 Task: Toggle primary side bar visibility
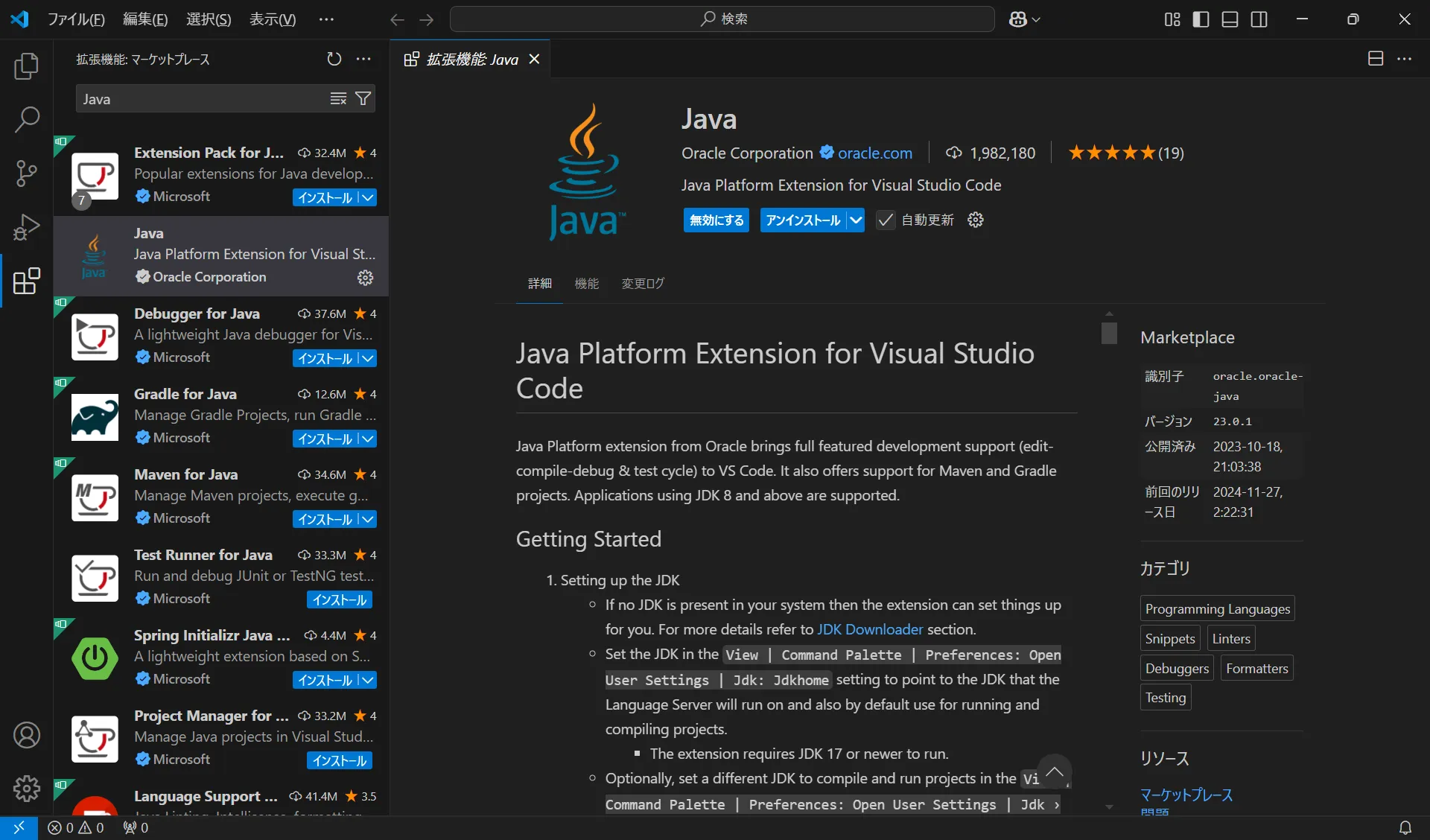coord(1201,19)
